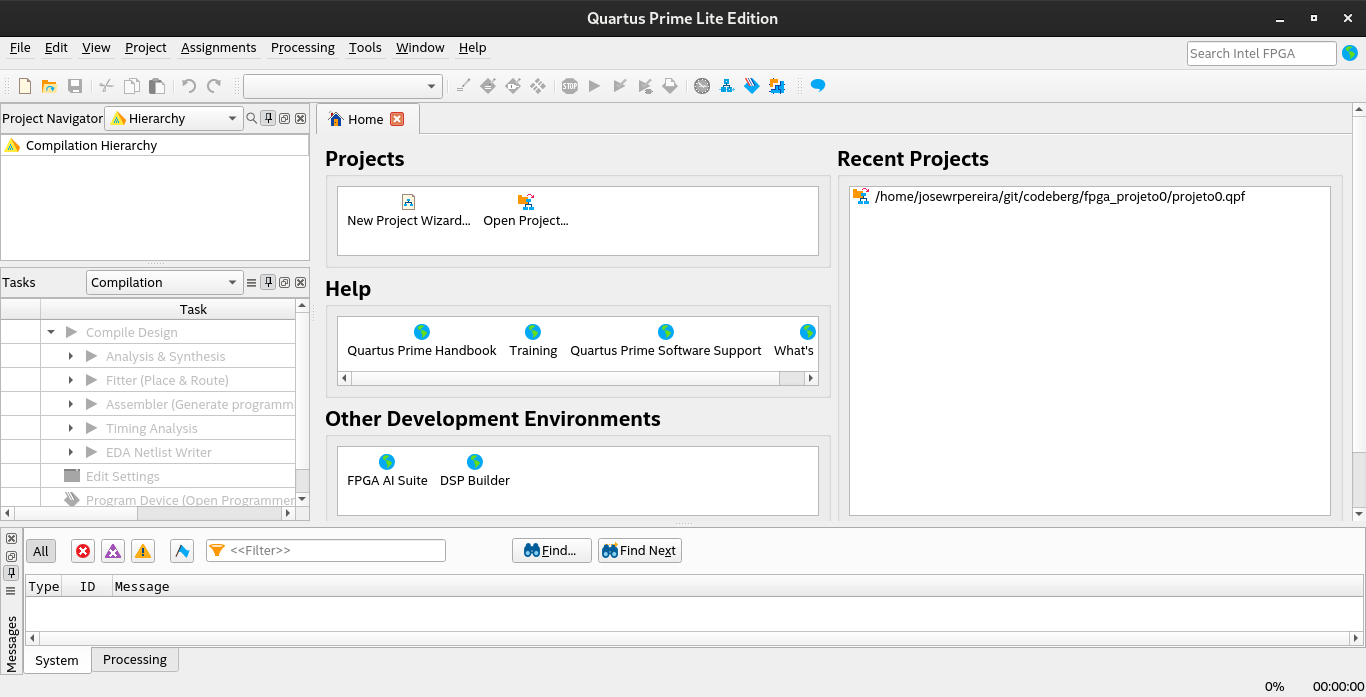This screenshot has width=1366, height=697.
Task: Open the Hierarchy dropdown in Project Navigator
Action: coord(174,118)
